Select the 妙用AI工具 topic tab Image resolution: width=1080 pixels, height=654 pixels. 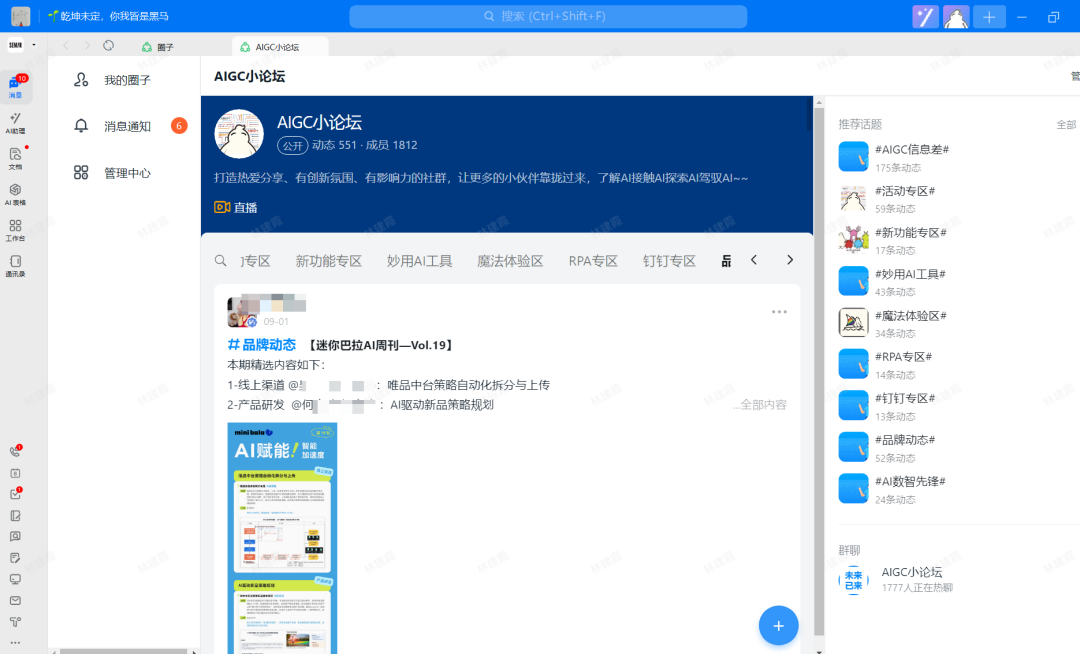[x=419, y=261]
